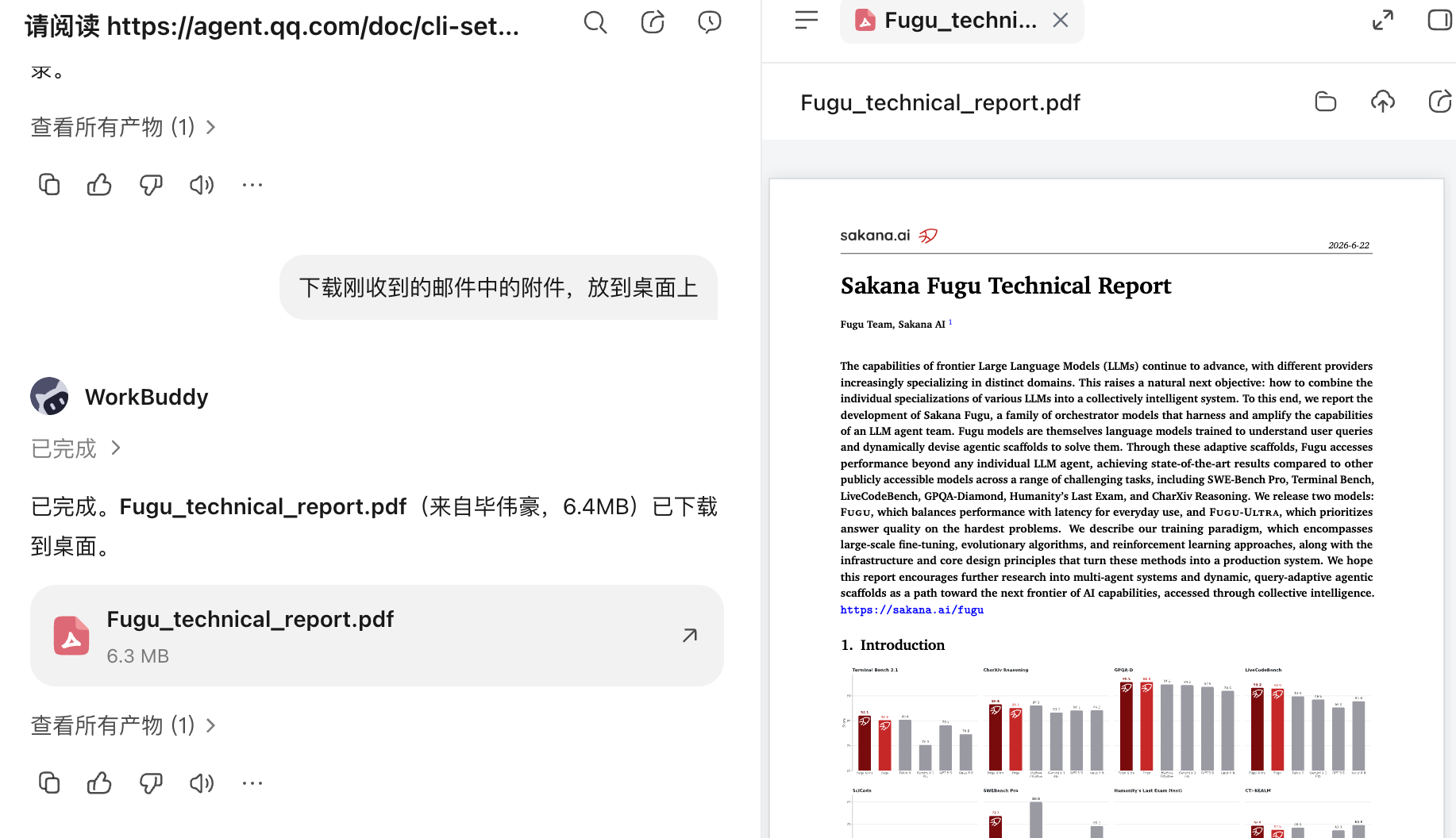Image resolution: width=1456 pixels, height=838 pixels.
Task: Expand lower 查看所有产物 (1) below attachment
Action: (123, 725)
